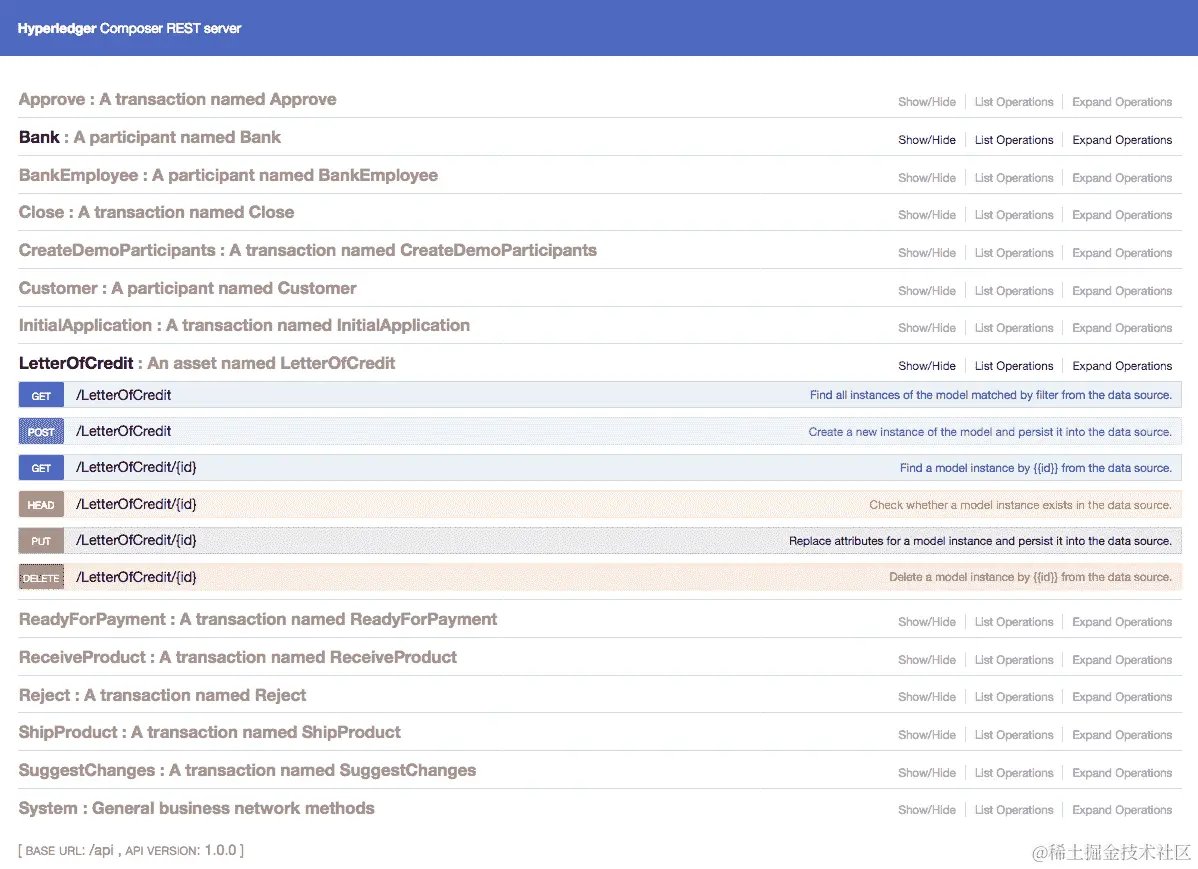Click Expand Operations for Approve
The width and height of the screenshot is (1198, 869).
tap(1122, 102)
